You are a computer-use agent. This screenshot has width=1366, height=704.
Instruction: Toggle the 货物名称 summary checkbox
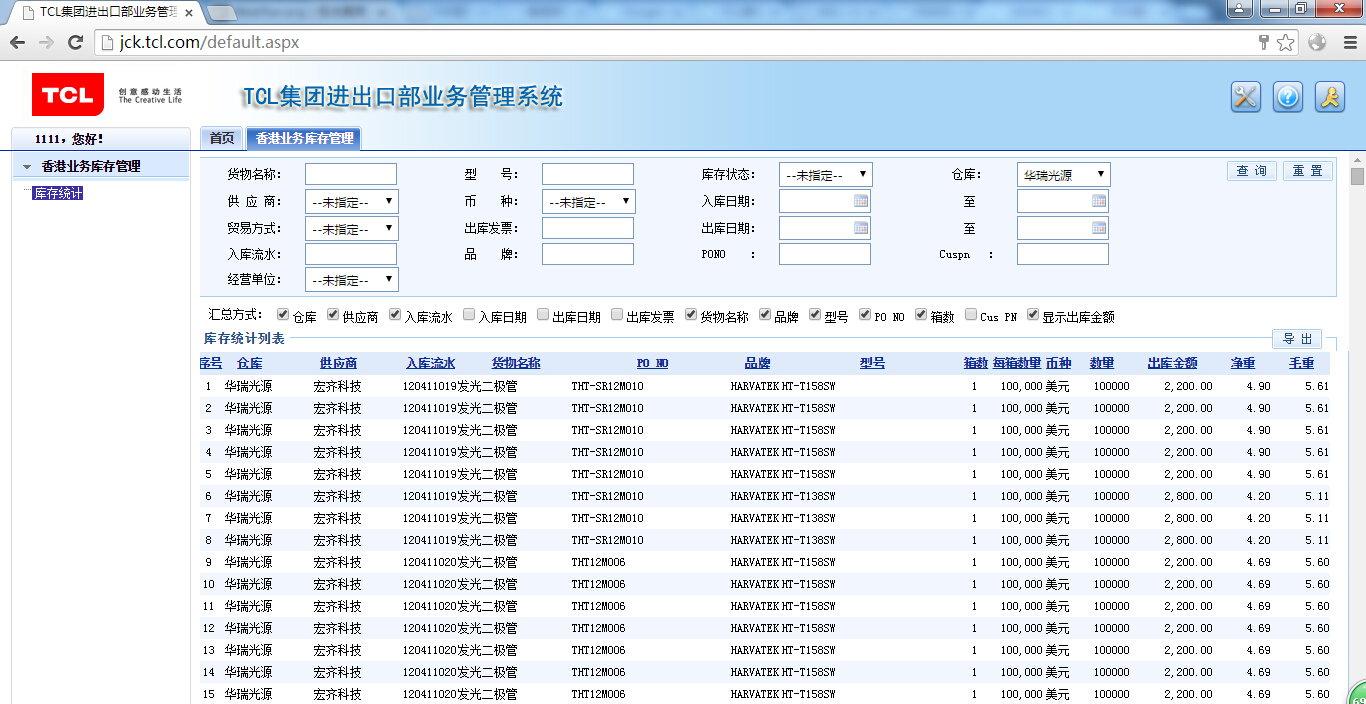691,315
